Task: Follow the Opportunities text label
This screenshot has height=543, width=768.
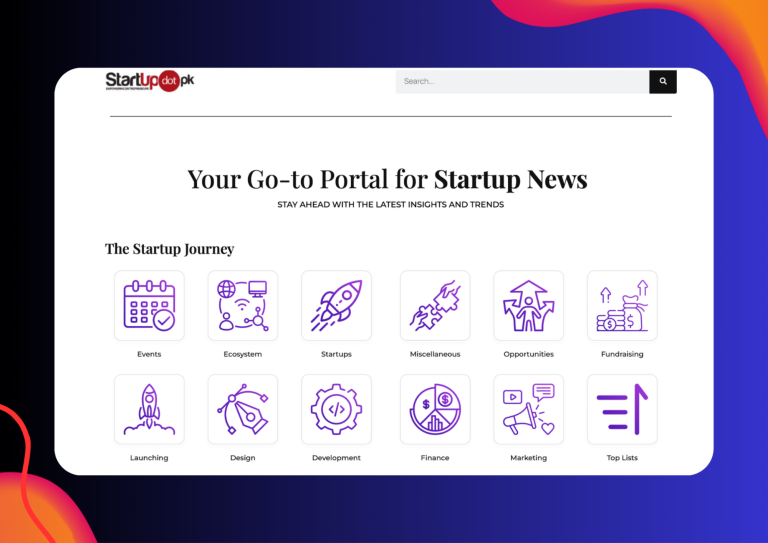Action: click(528, 354)
